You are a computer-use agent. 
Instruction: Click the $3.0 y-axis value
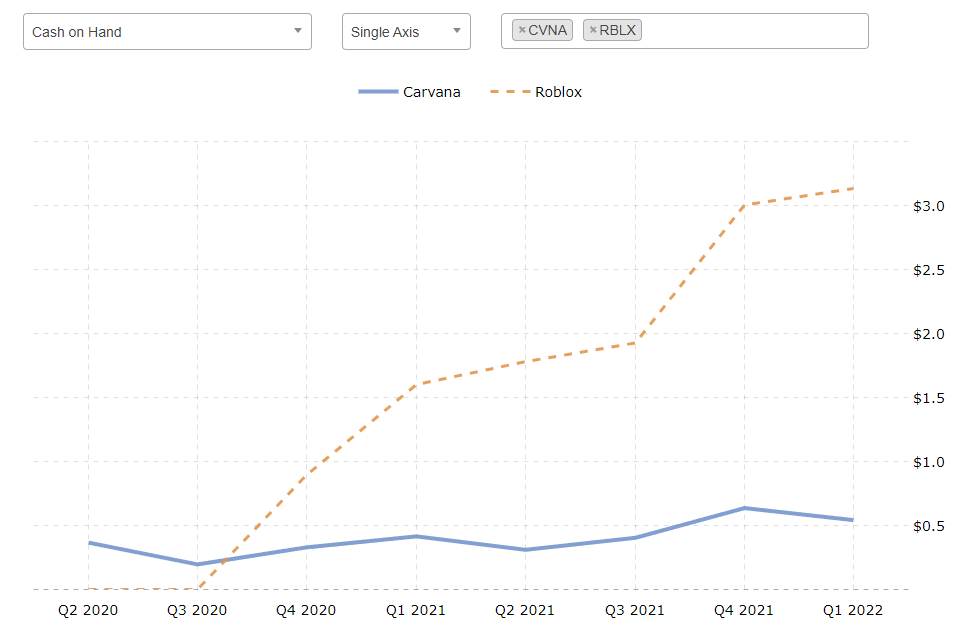pos(929,206)
